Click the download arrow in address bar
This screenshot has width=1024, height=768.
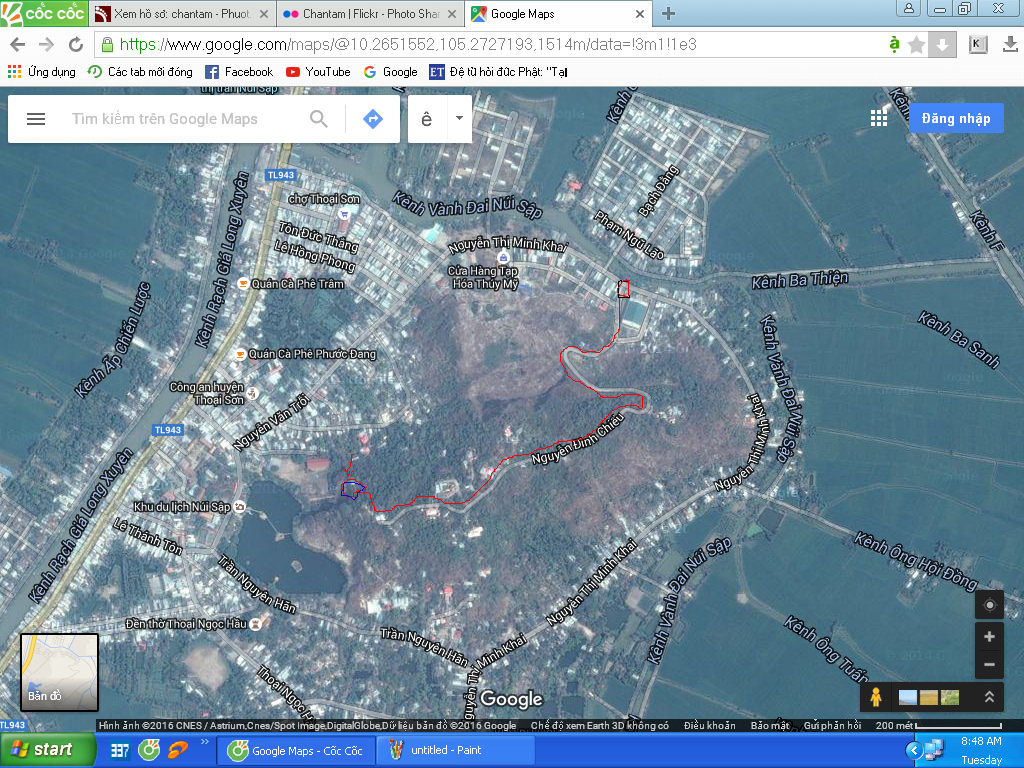942,44
